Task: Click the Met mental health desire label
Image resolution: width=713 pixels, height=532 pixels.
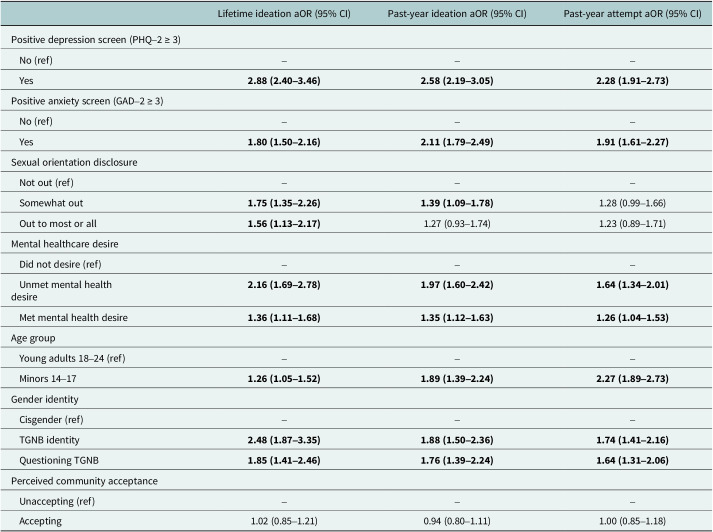Action: [73, 318]
